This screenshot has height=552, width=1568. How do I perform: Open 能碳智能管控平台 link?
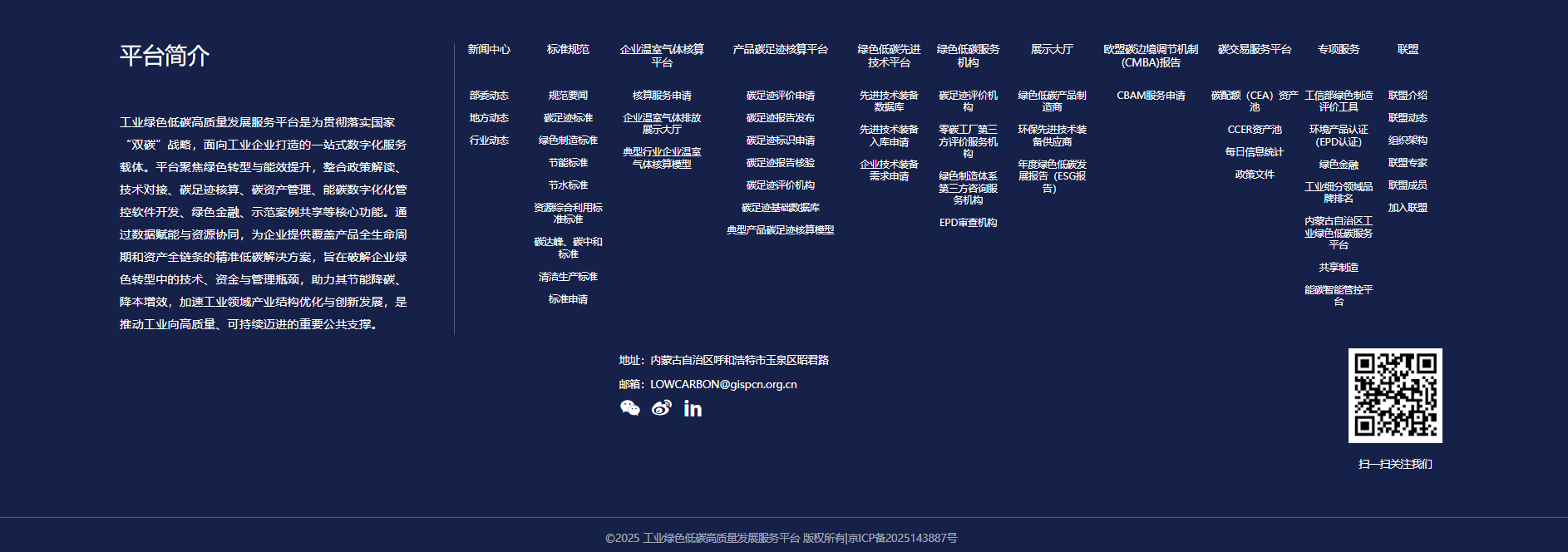pos(1339,296)
